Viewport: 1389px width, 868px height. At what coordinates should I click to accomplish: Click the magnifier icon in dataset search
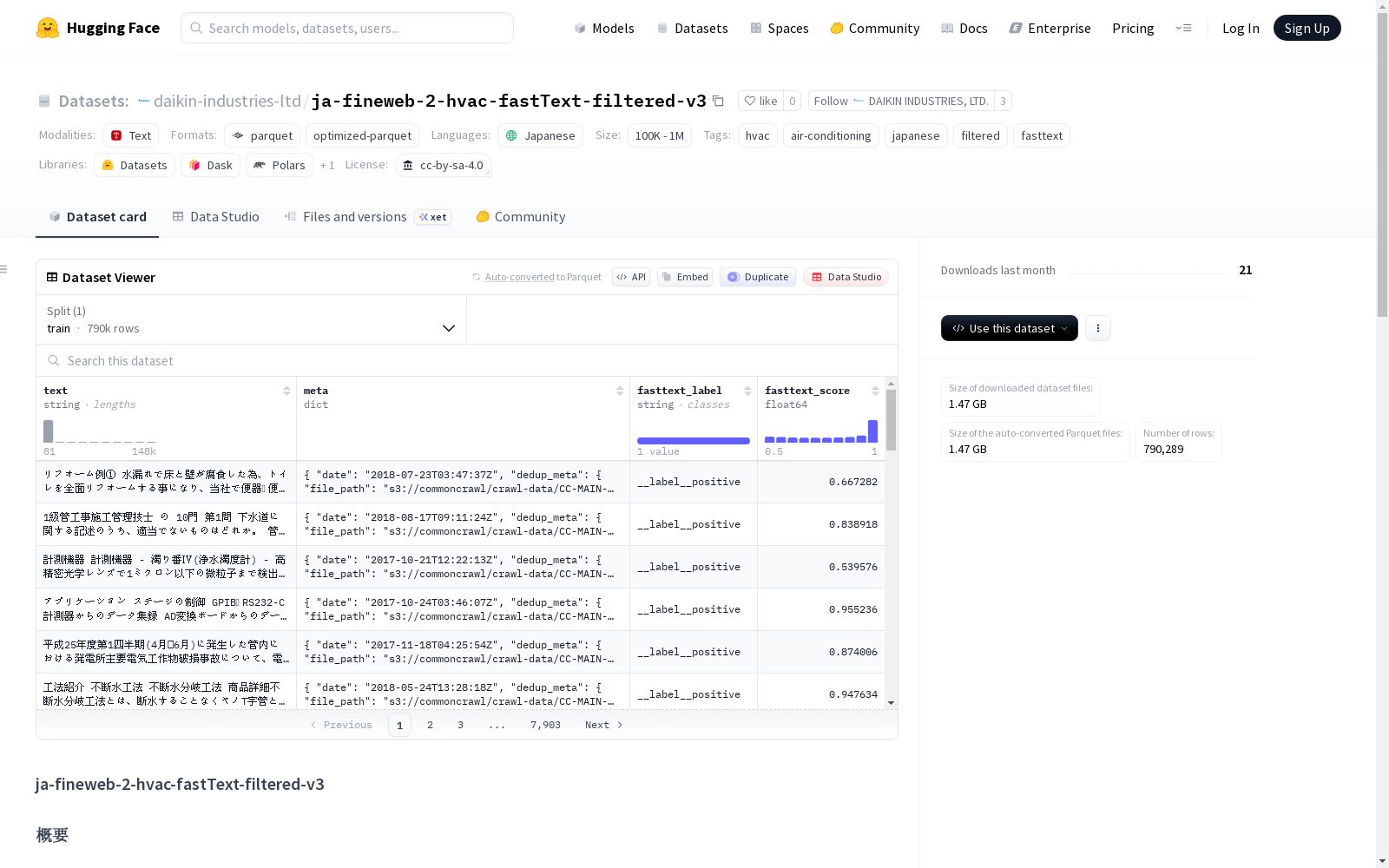(x=54, y=361)
